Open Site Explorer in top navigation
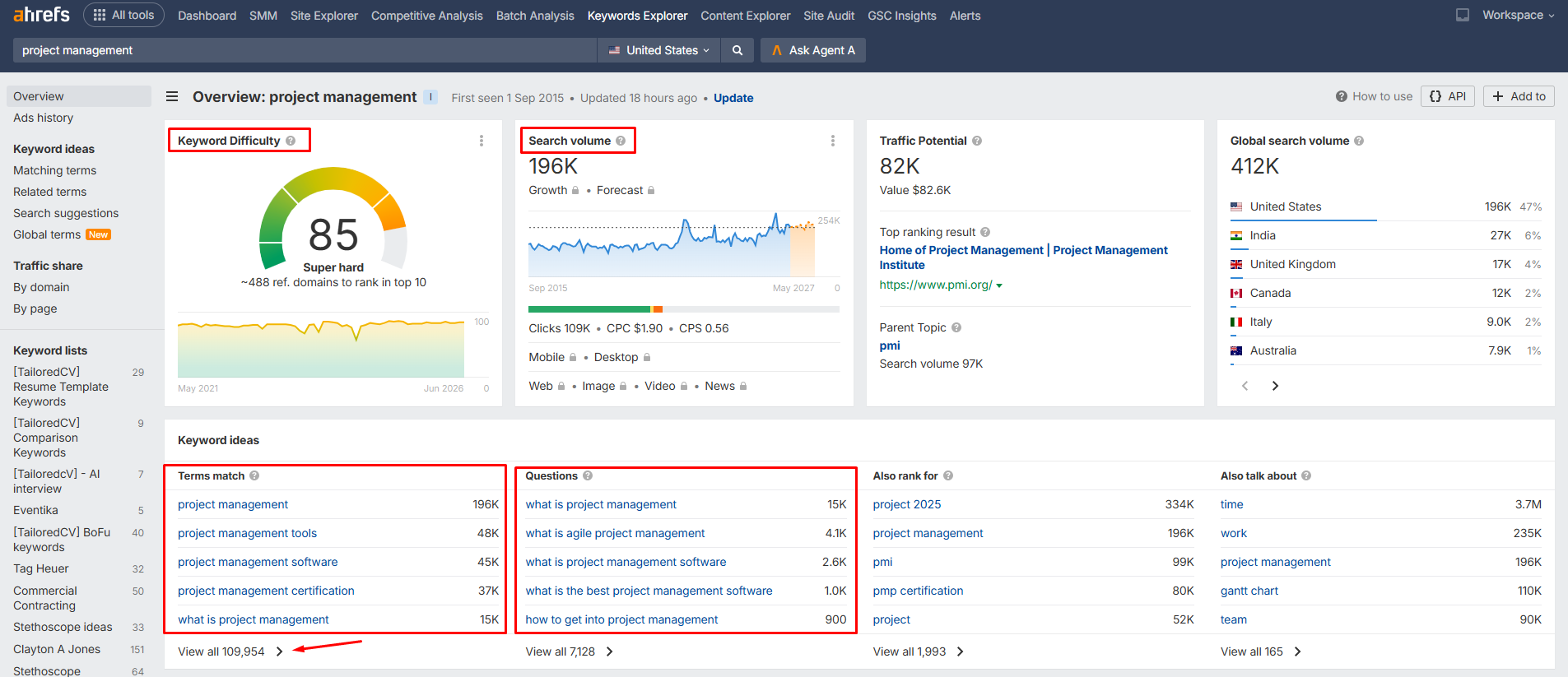Viewport: 1568px width, 677px height. 324,16
